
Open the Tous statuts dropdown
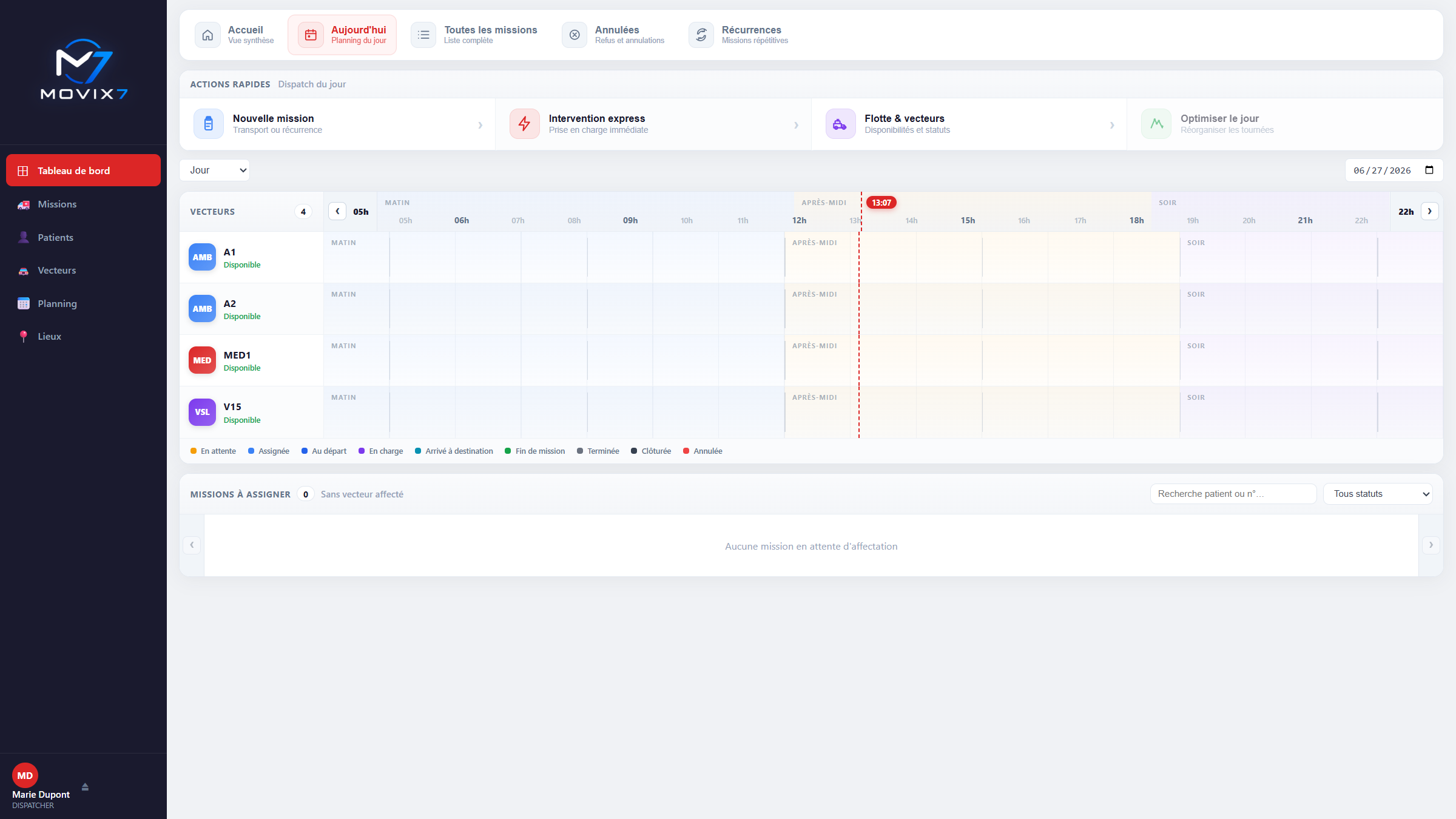click(x=1378, y=494)
